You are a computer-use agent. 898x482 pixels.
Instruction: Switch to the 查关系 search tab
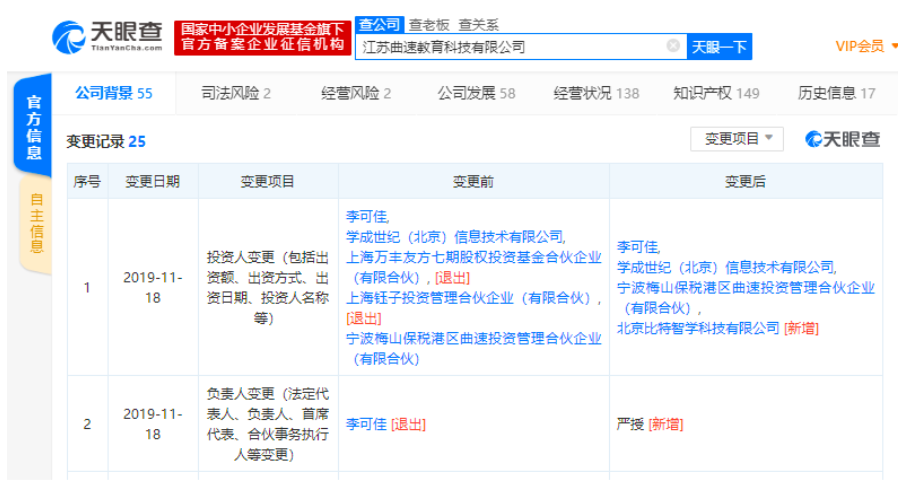[478, 25]
